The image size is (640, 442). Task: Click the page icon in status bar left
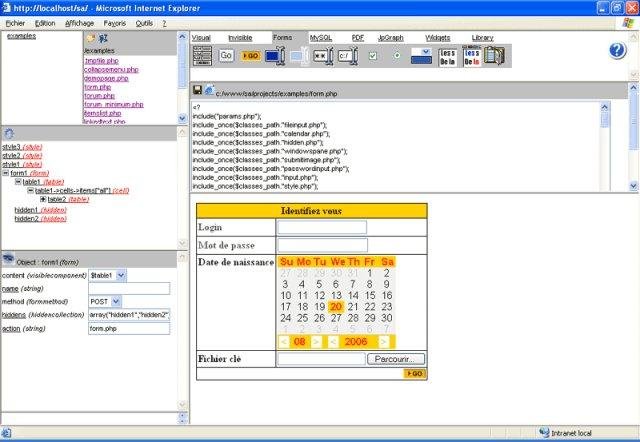coord(6,433)
